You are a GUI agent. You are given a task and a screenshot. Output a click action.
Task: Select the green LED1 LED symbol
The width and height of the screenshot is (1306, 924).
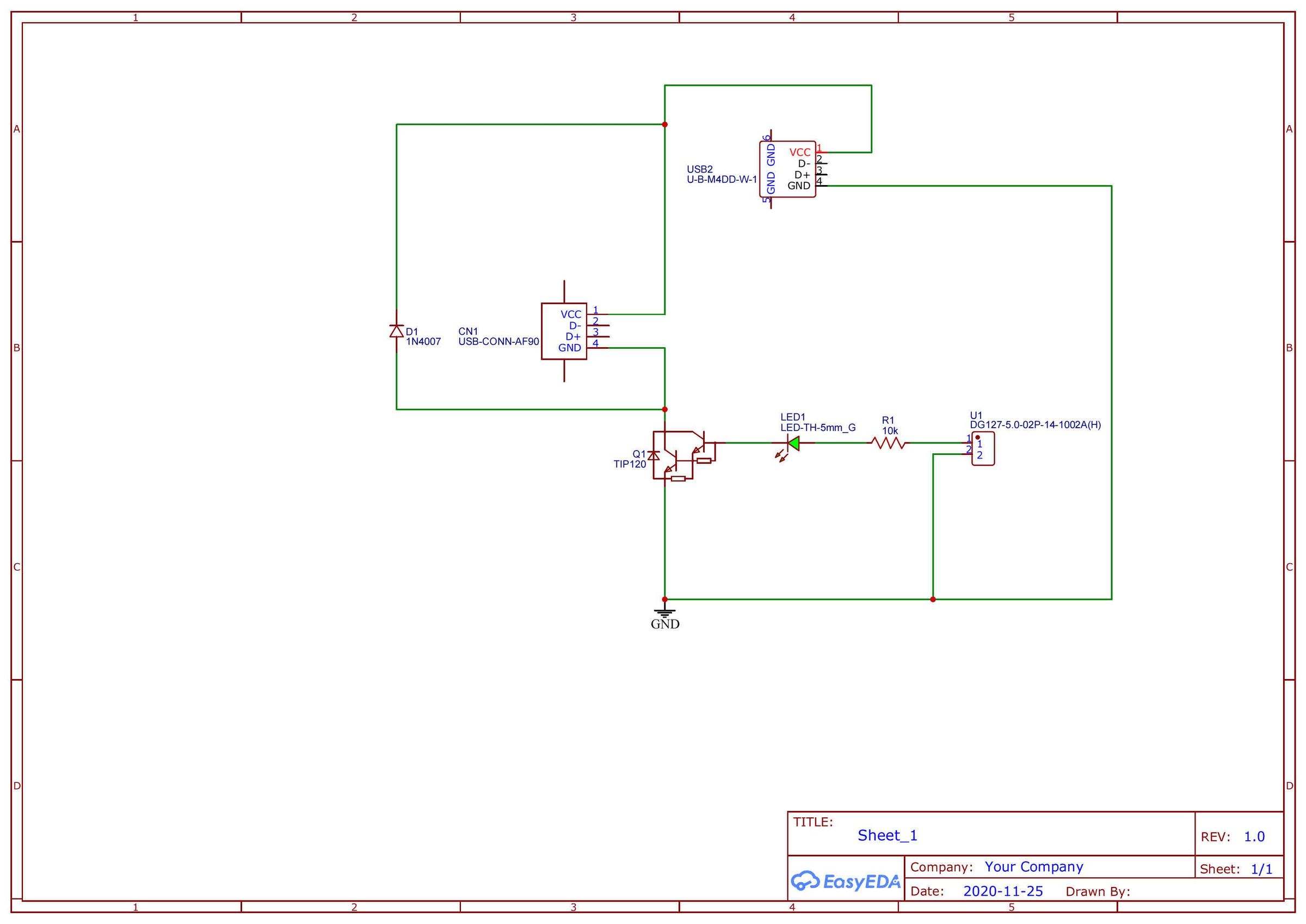[x=793, y=442]
